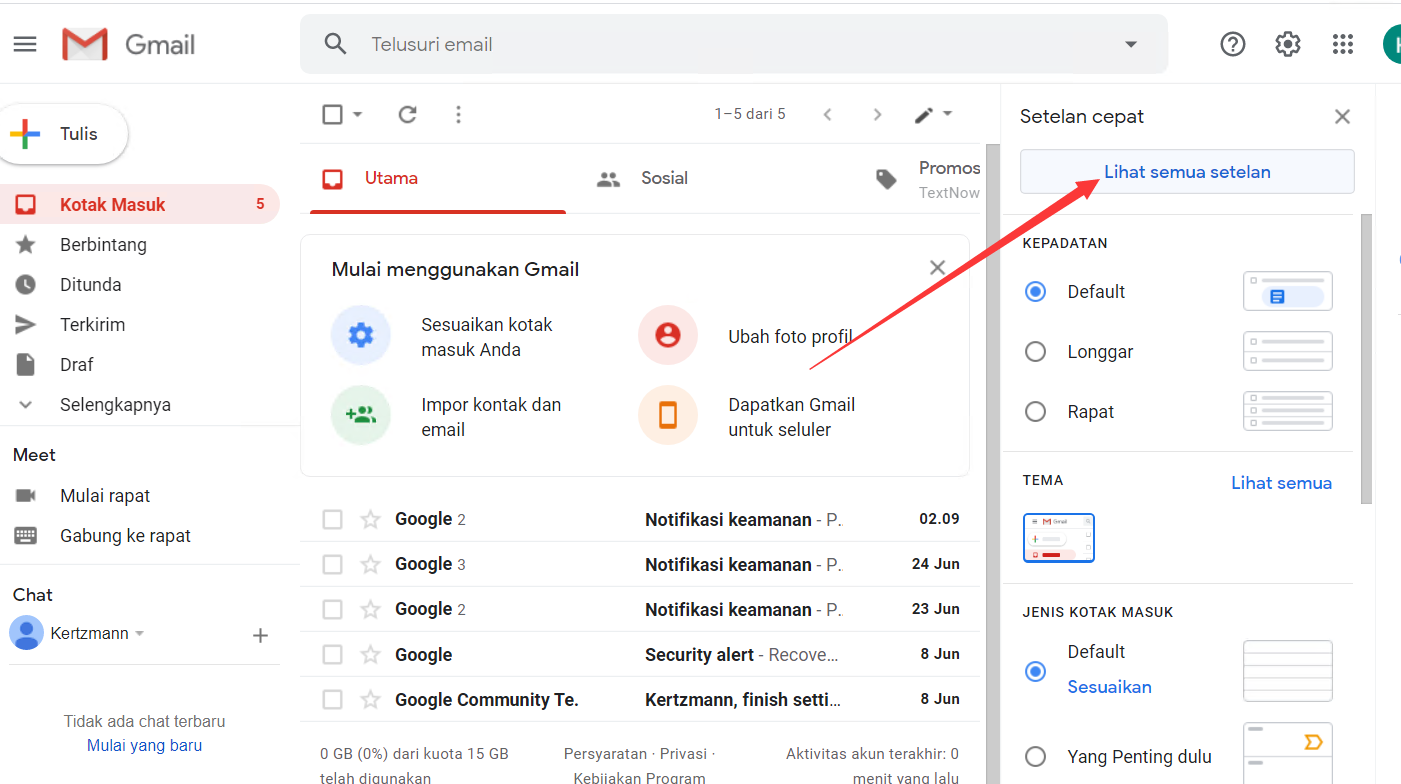
Task: Select the current theme thumbnail
Action: 1059,538
